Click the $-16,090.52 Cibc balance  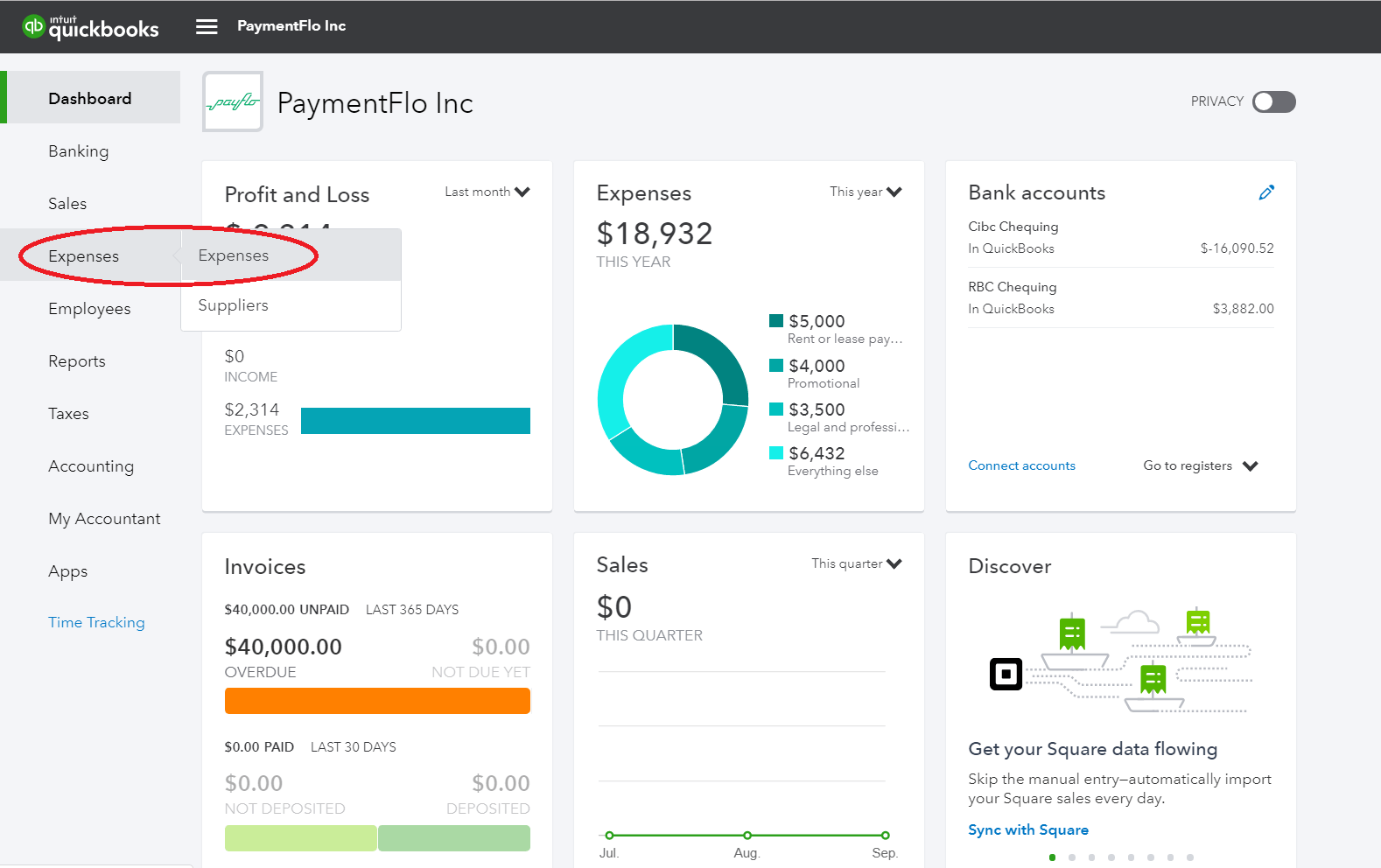pos(1237,248)
